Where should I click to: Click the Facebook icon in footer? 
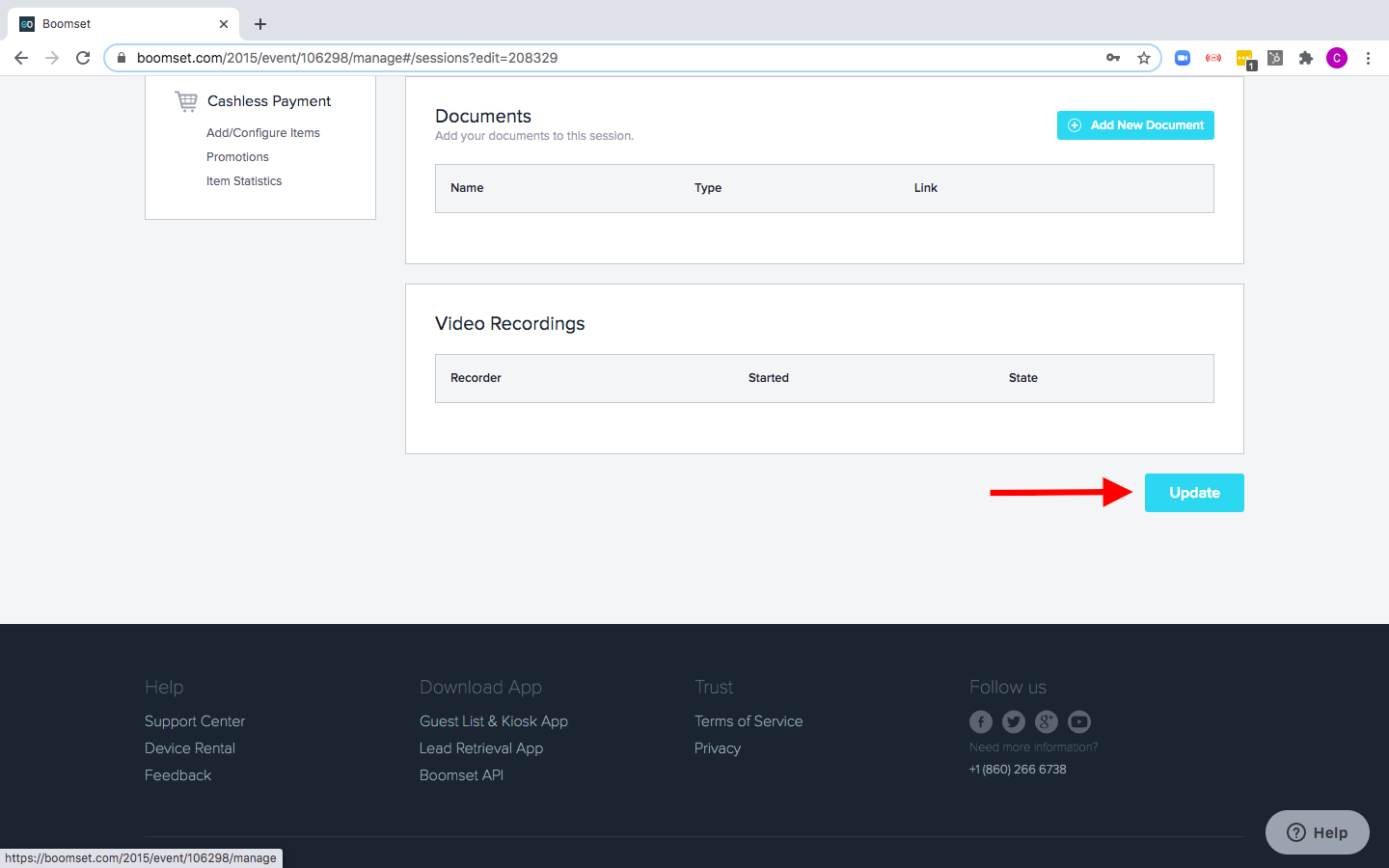980,721
